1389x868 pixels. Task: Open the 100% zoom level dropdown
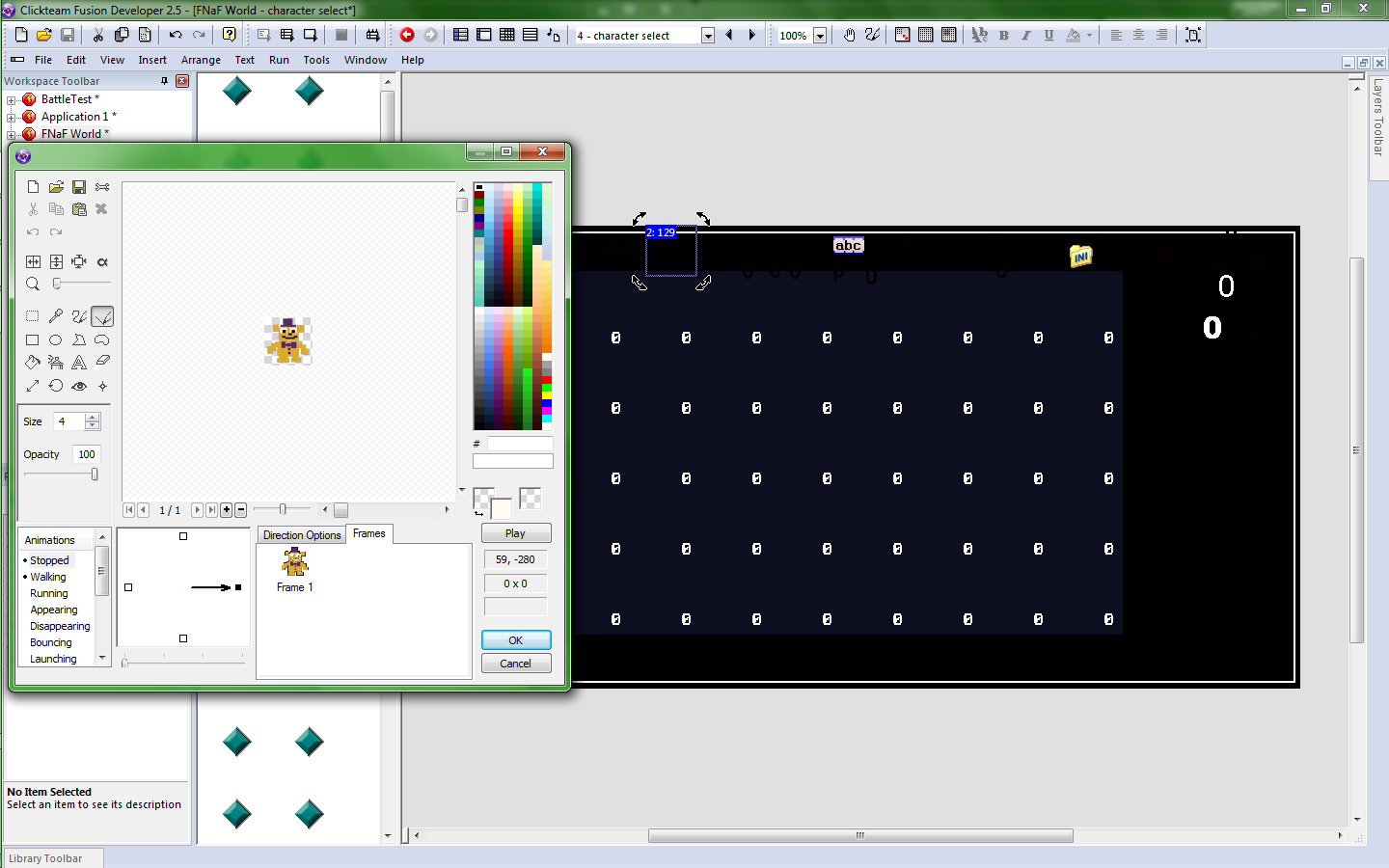(820, 36)
